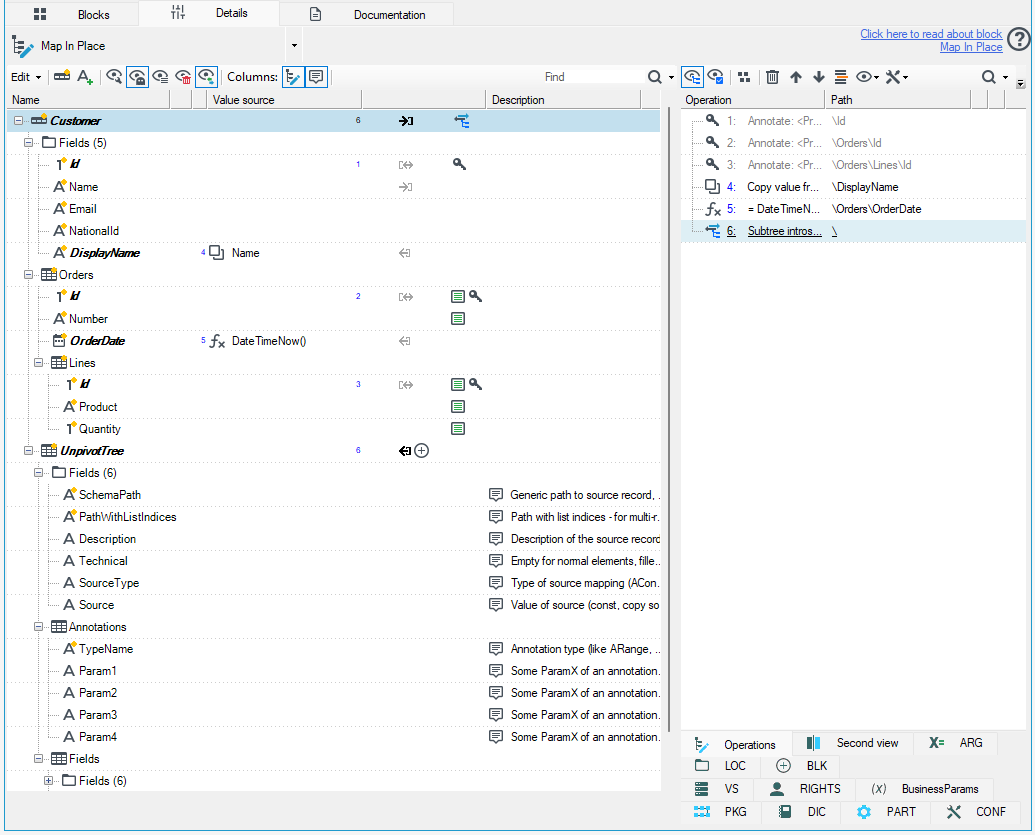The image size is (1035, 835).
Task: Toggle the eye with checkbox view filter
Action: pos(715,77)
